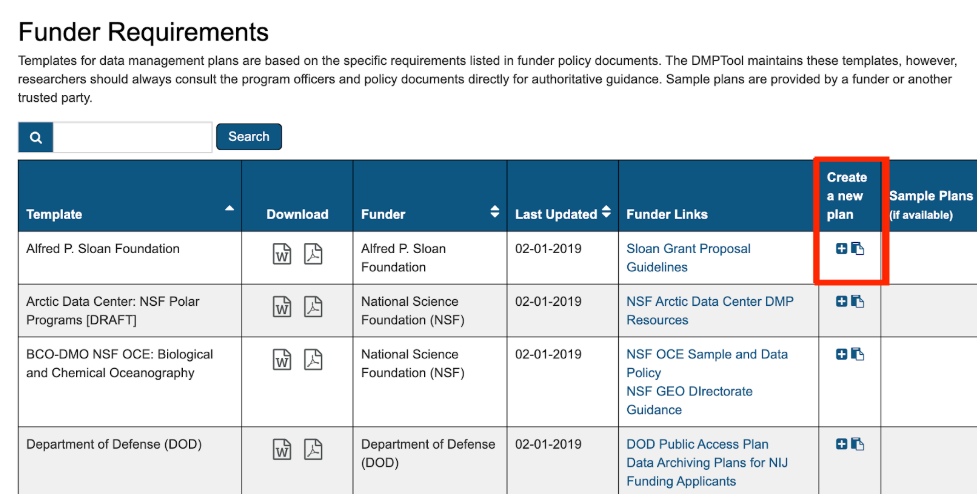Screen dimensions: 979x497
Task: Create new plan from Department of Defense template
Action: click(x=841, y=444)
